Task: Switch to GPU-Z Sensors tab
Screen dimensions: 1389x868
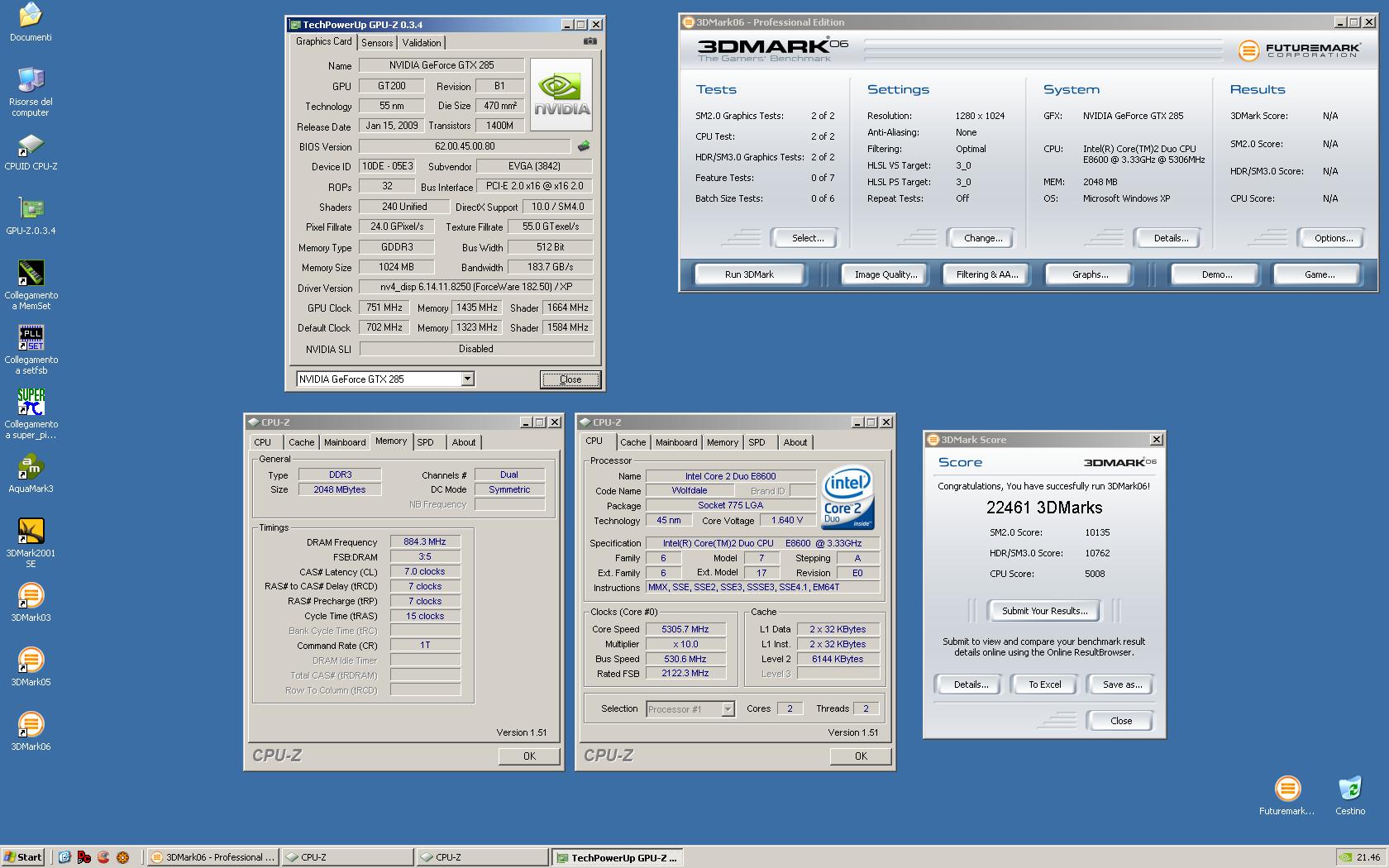Action: point(377,43)
